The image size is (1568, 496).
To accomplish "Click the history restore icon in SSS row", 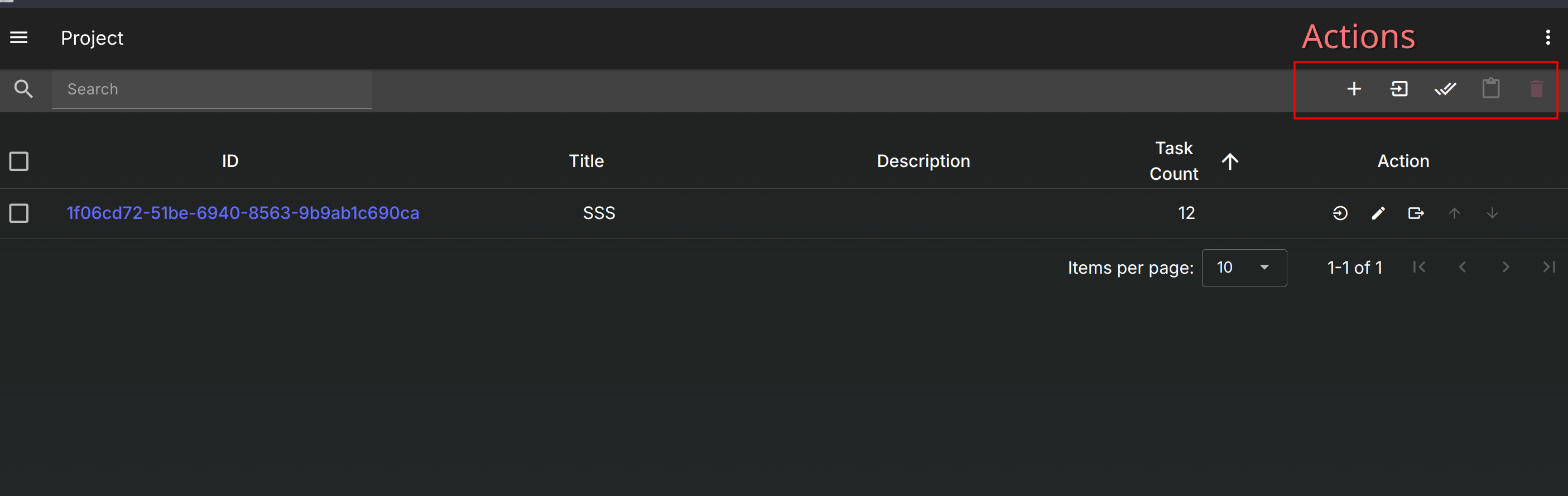I will (x=1340, y=213).
